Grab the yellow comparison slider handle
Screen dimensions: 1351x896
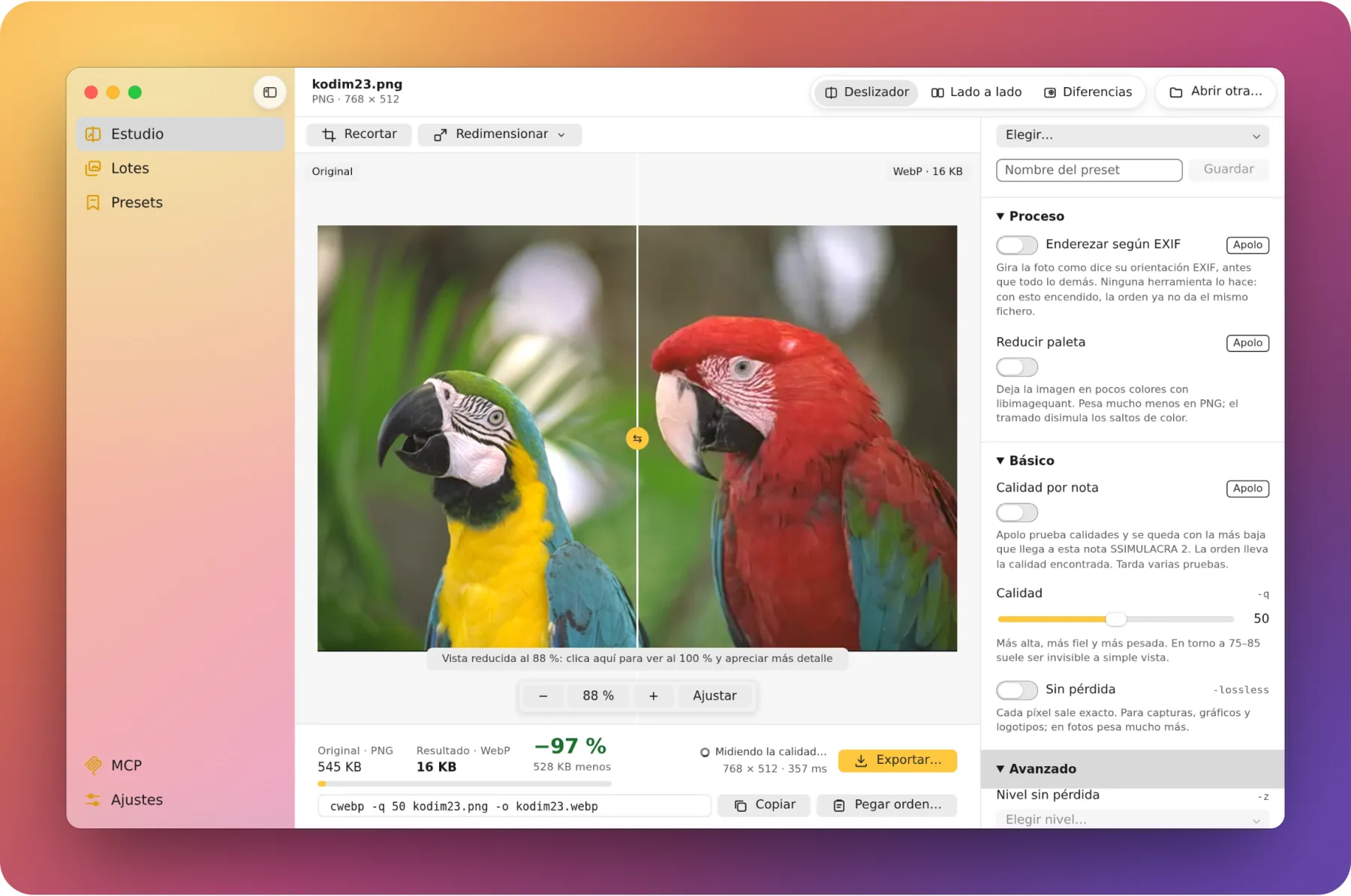click(x=637, y=438)
